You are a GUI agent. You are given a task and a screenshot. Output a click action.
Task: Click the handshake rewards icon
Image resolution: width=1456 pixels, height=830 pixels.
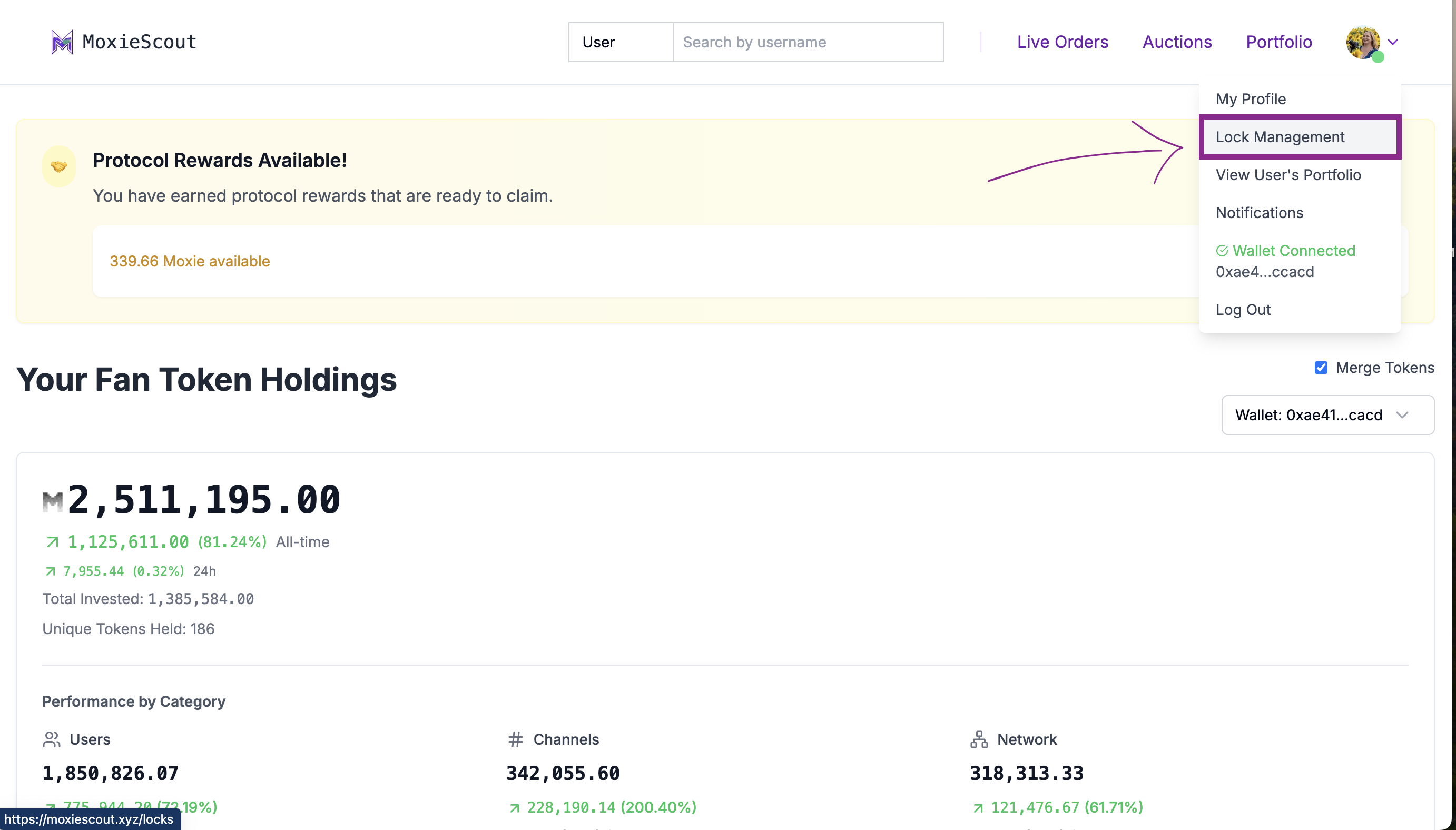click(58, 166)
